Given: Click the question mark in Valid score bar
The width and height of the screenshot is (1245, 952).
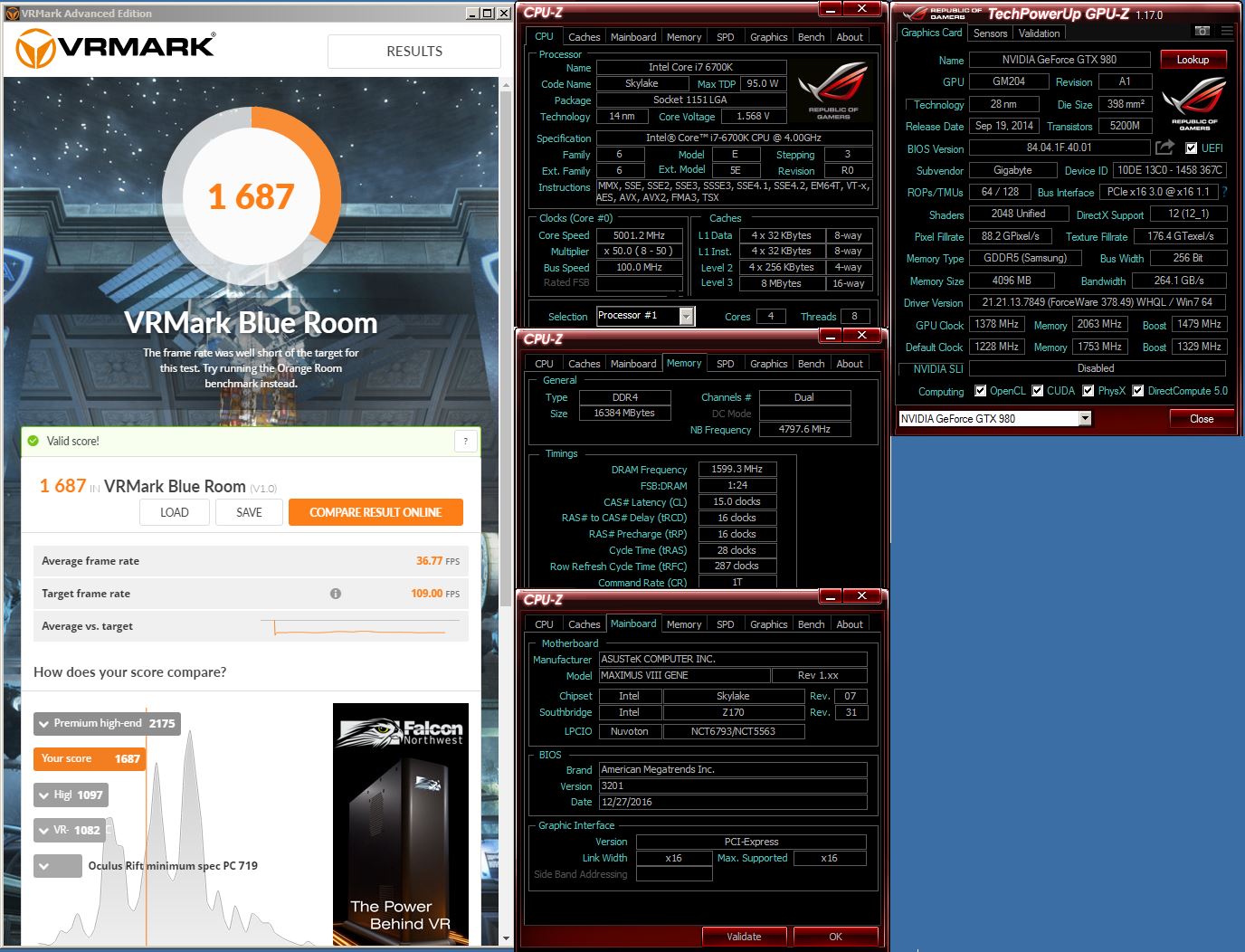Looking at the screenshot, I should [x=465, y=441].
